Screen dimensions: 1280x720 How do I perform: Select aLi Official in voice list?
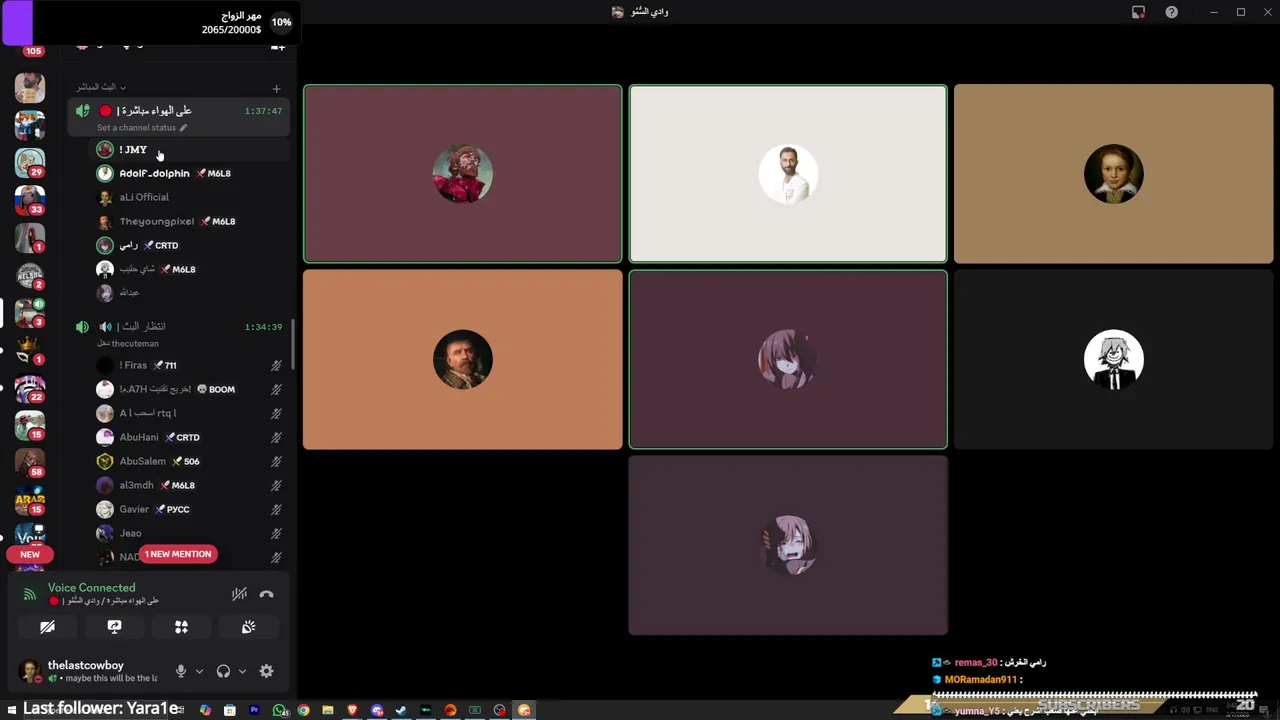pos(190,197)
